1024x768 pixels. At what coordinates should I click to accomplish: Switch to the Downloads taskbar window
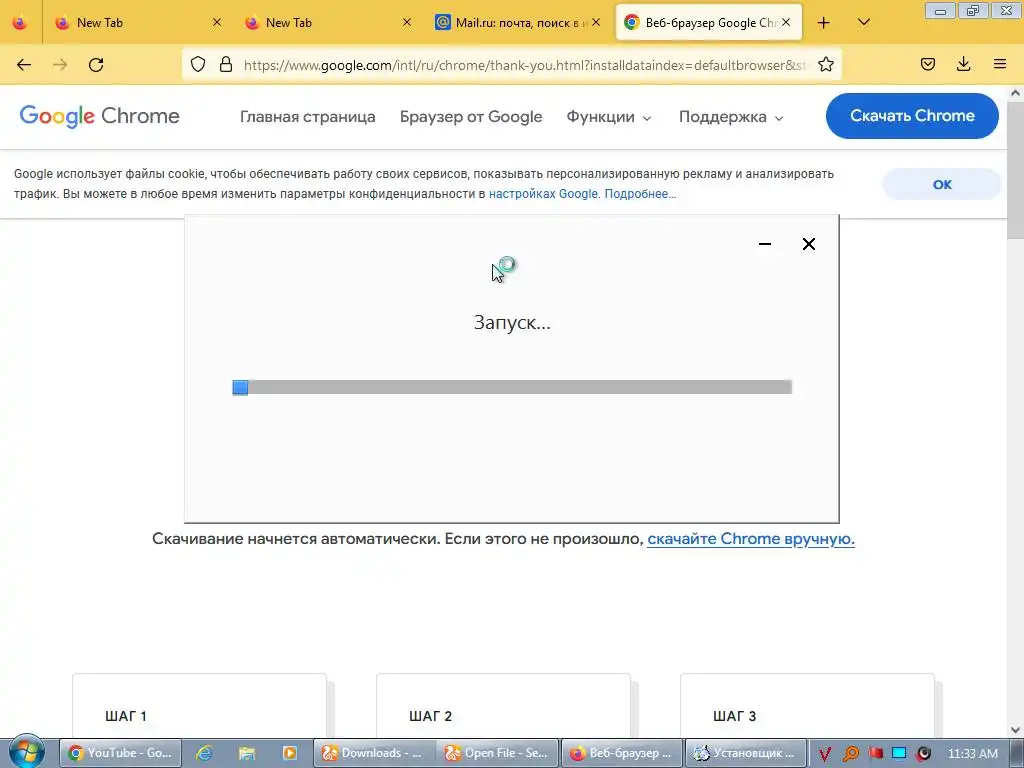point(375,753)
